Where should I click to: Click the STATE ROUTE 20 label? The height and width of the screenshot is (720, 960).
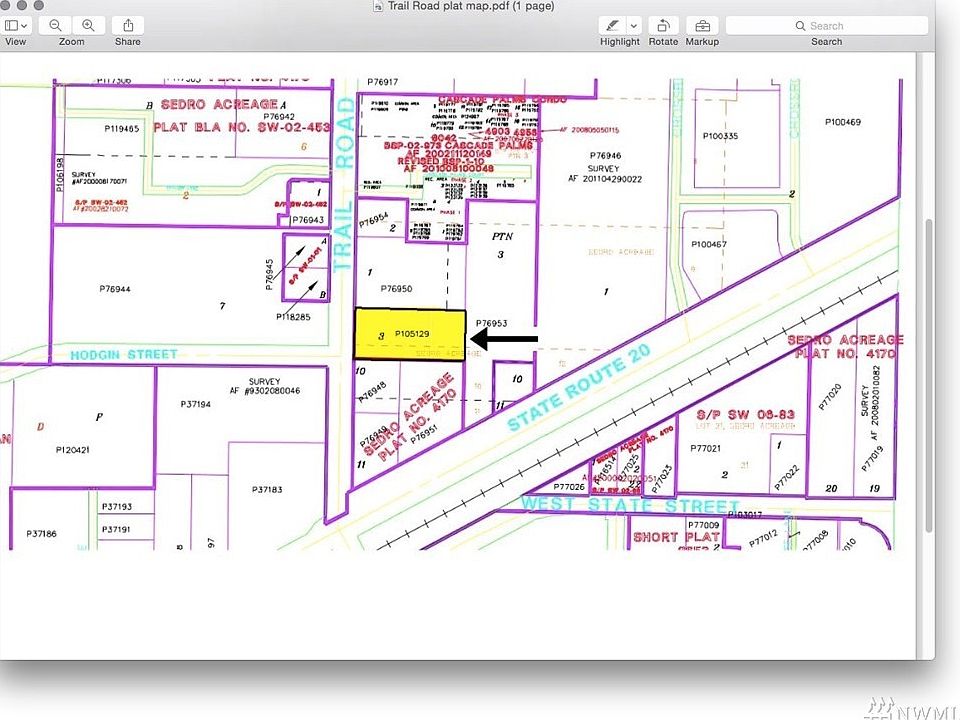(x=579, y=387)
